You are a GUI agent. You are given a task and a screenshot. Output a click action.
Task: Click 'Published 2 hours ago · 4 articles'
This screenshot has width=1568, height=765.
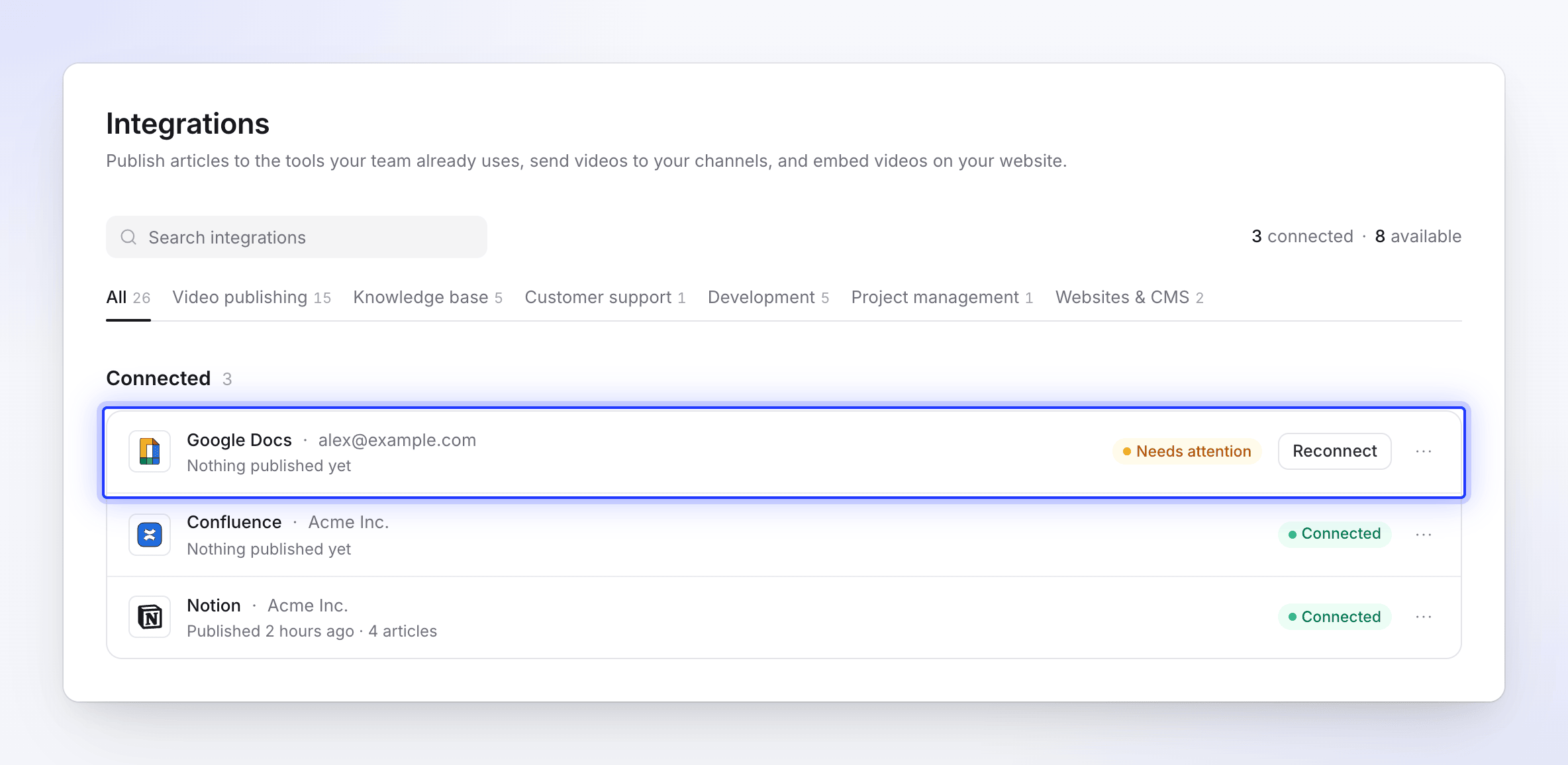(312, 631)
